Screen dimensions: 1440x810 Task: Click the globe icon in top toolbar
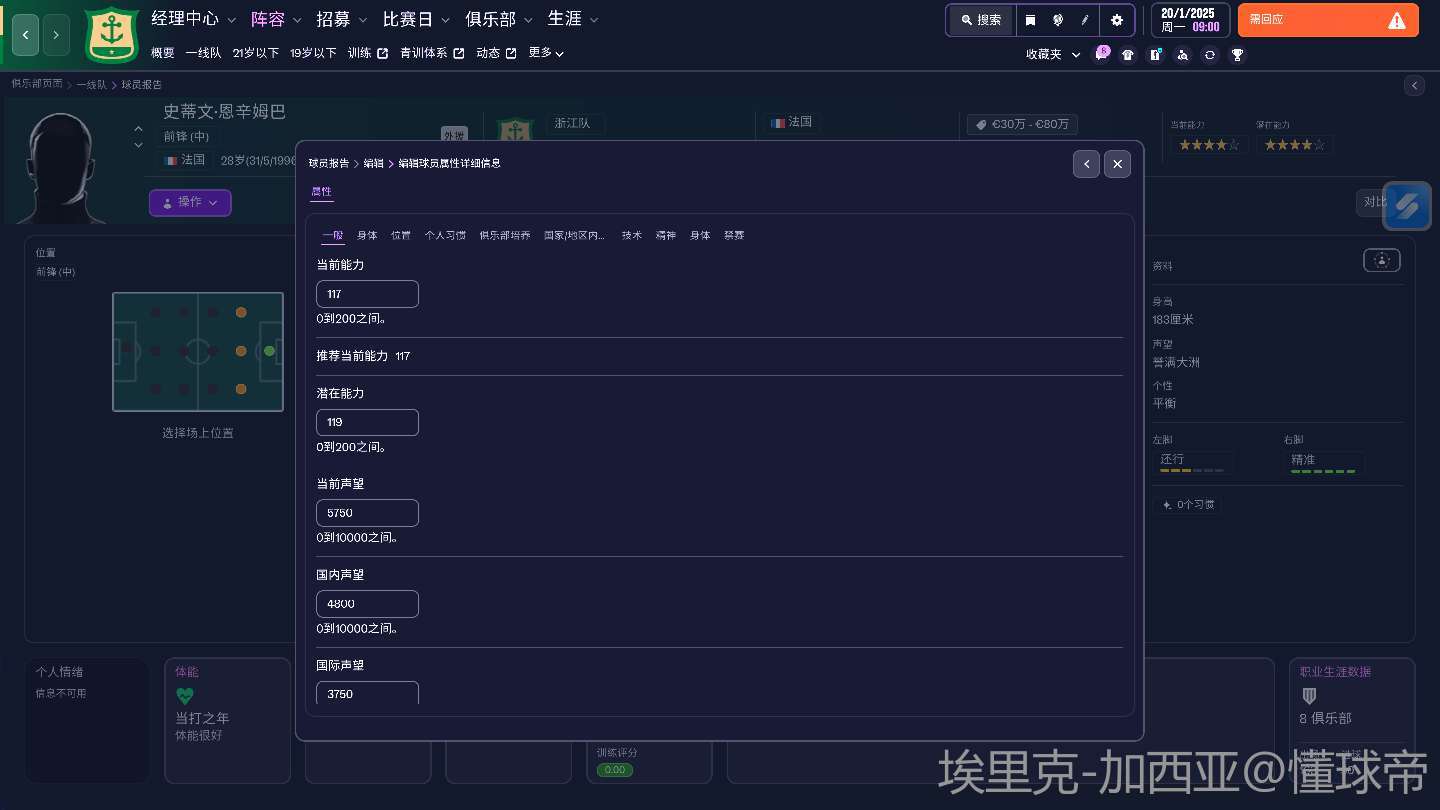(x=1058, y=20)
